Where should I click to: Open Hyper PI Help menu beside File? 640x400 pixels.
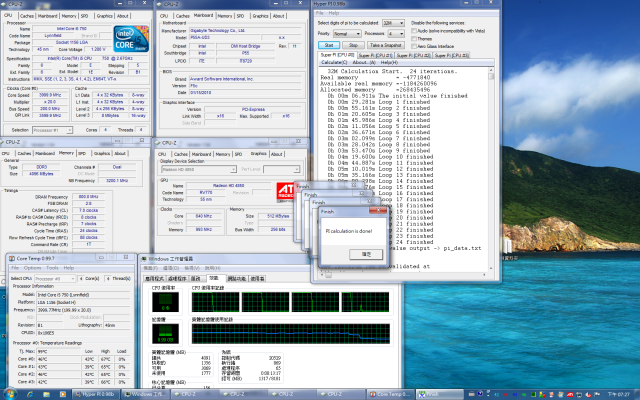(334, 13)
